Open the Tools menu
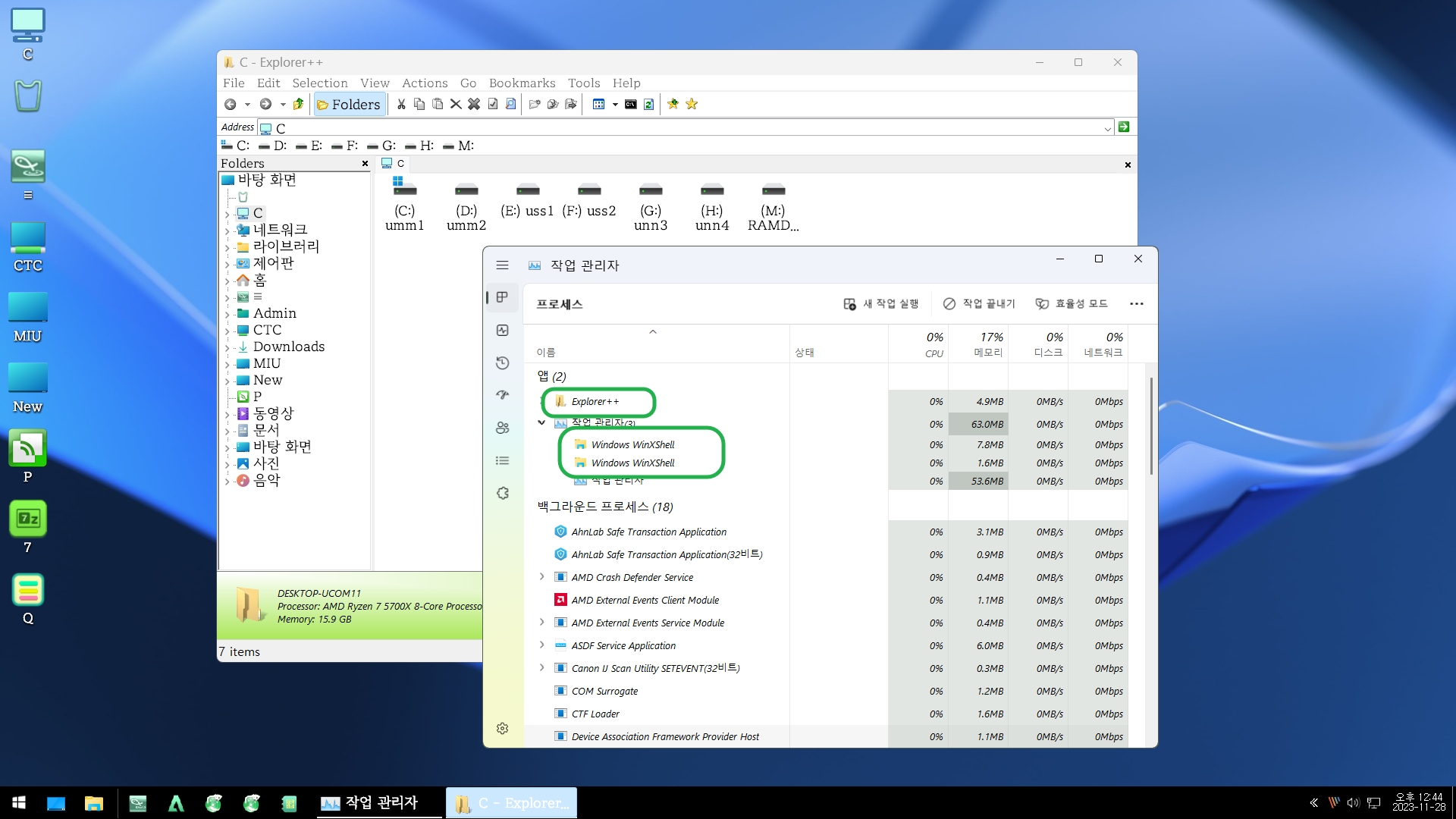 pyautogui.click(x=584, y=83)
